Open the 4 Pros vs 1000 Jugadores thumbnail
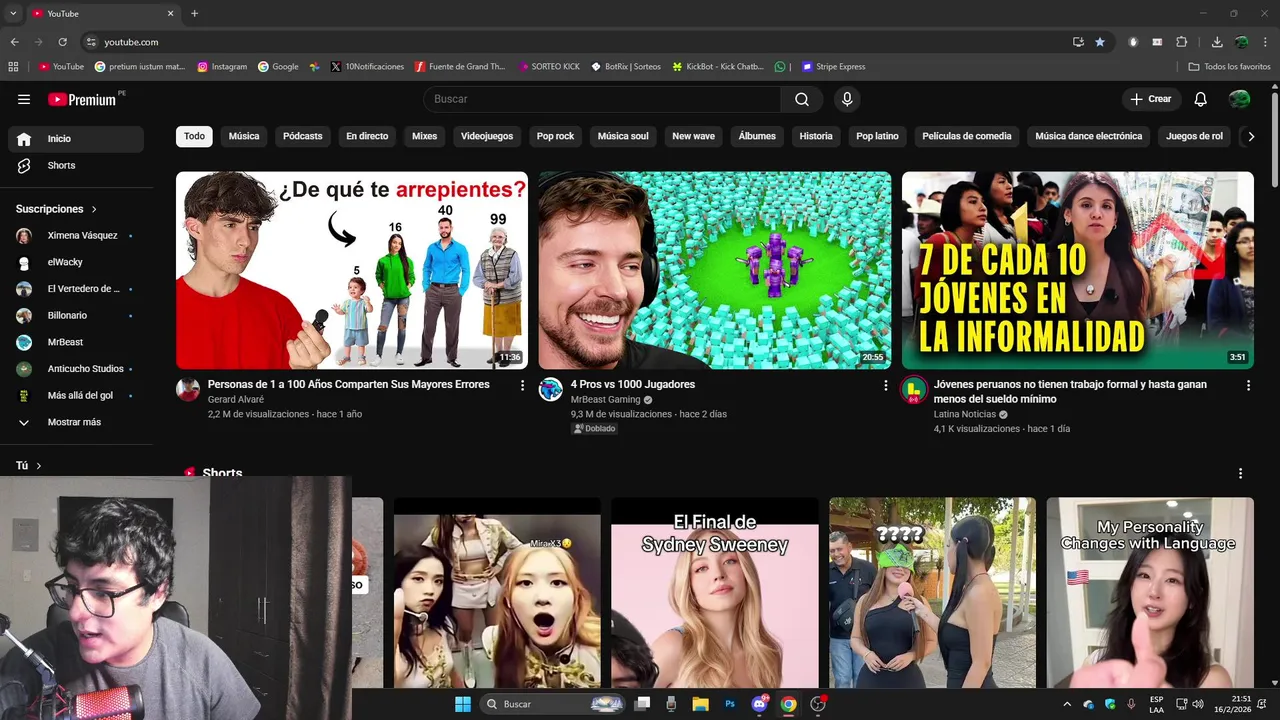This screenshot has width=1280, height=720. (x=715, y=270)
